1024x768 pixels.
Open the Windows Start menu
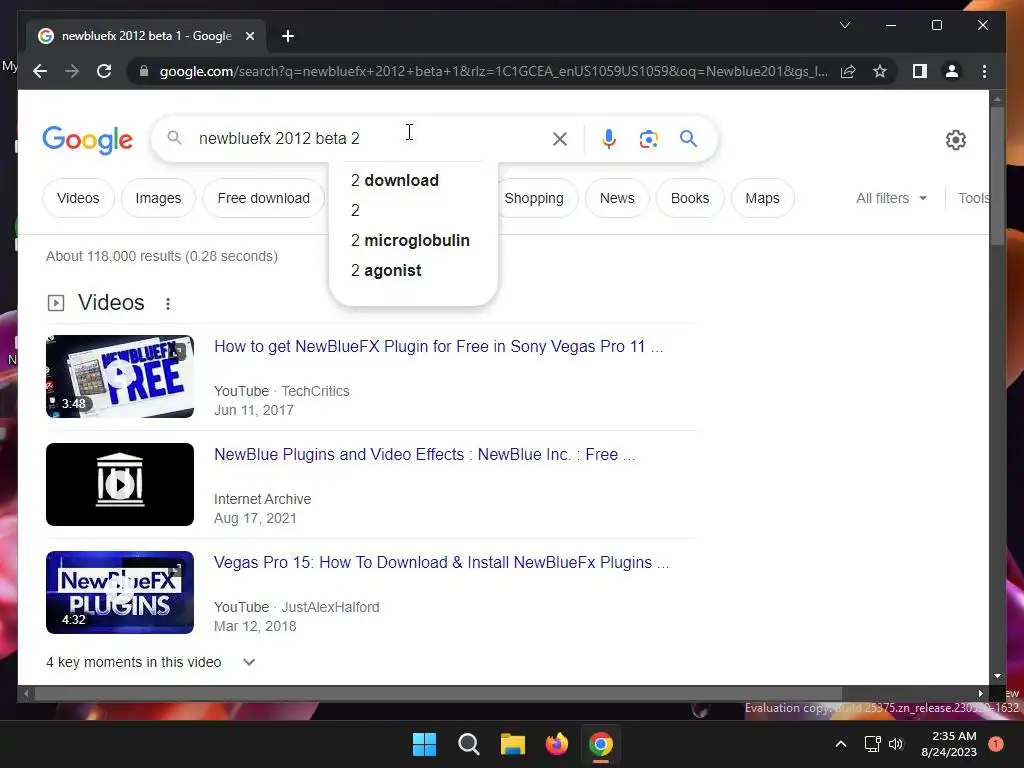coord(424,744)
